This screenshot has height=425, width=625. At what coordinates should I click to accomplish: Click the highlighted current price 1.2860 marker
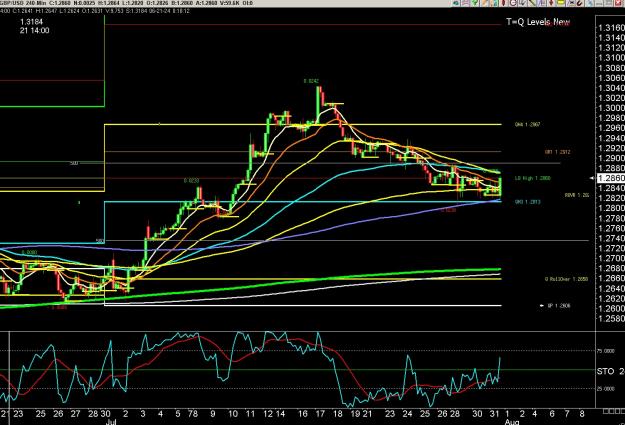pos(610,178)
